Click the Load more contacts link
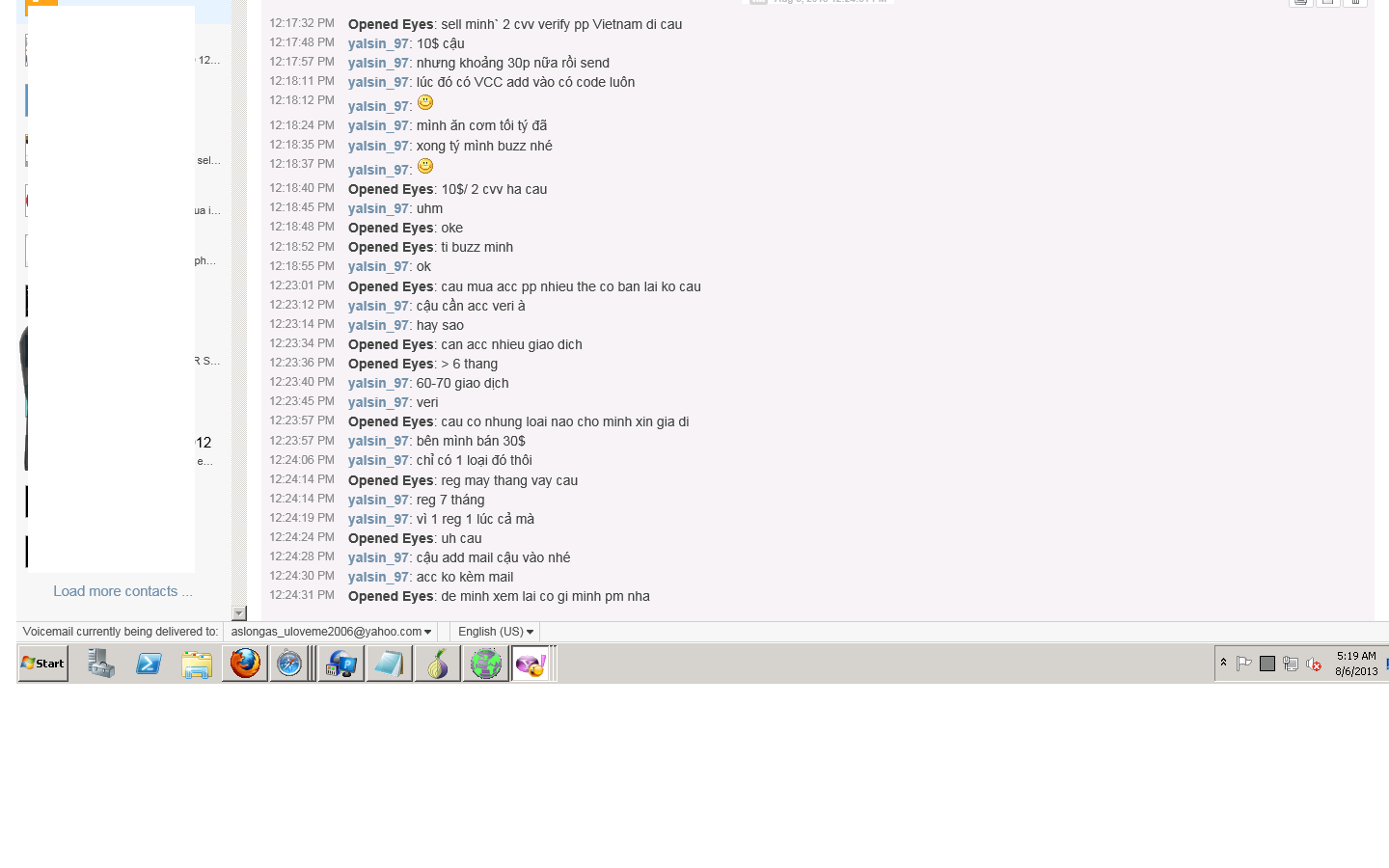1389x868 pixels. coord(123,591)
